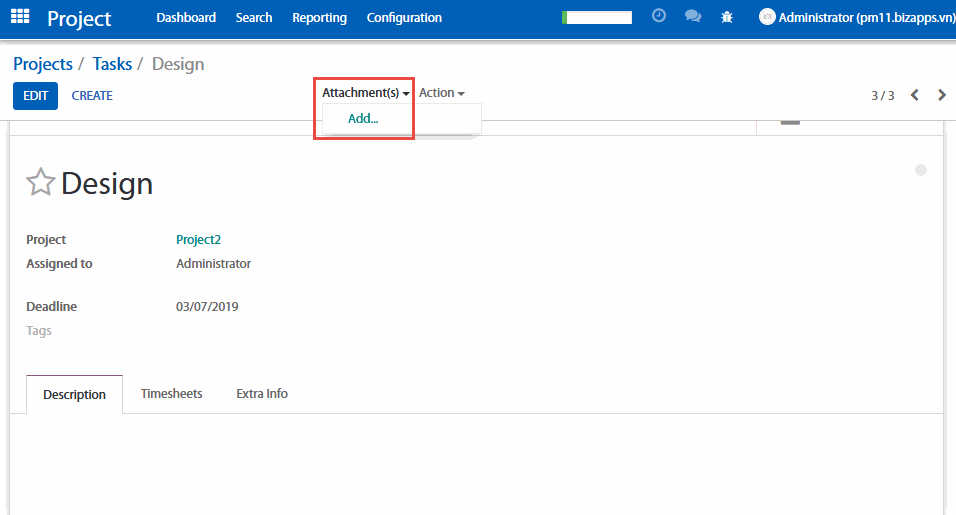Toggle the kanban state status dot
This screenshot has width=956, height=515.
click(921, 170)
